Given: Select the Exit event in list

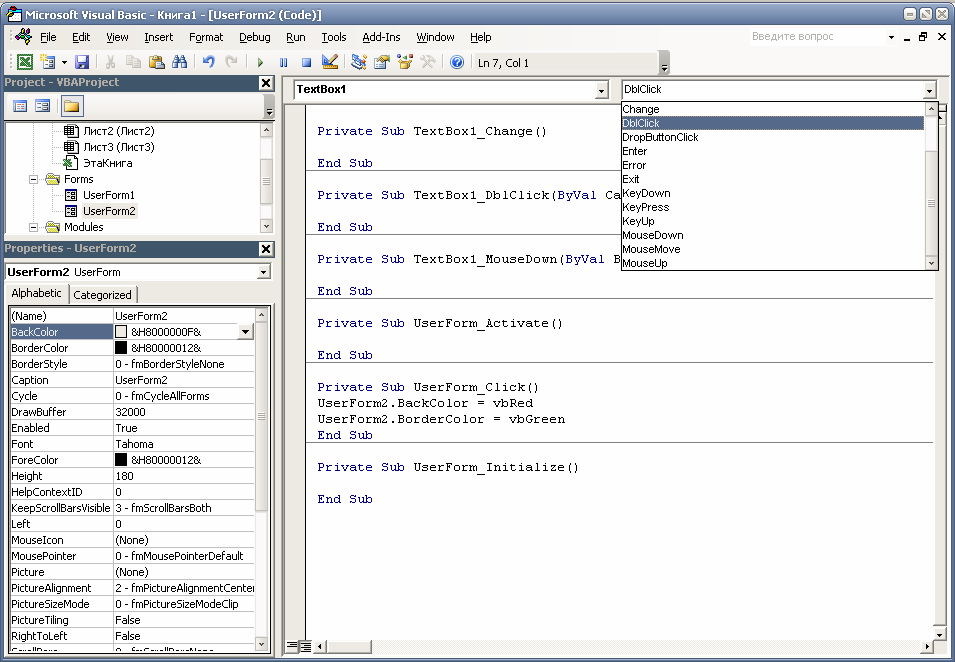Looking at the screenshot, I should pyautogui.click(x=772, y=179).
